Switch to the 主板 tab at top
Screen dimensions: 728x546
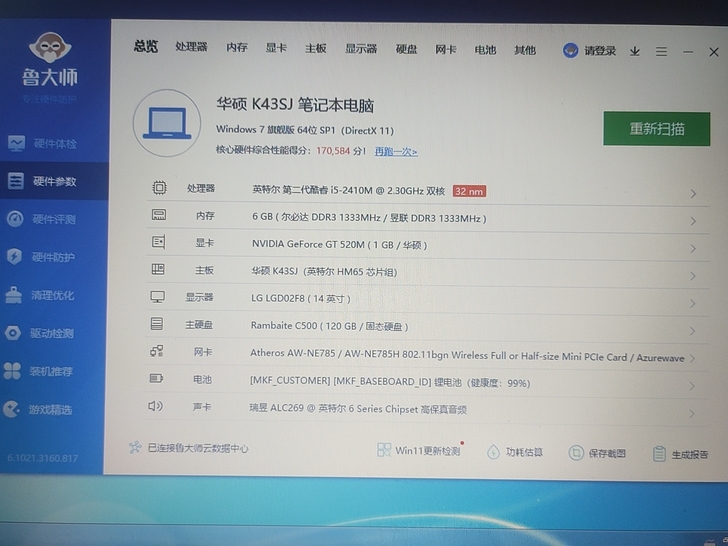click(x=316, y=48)
